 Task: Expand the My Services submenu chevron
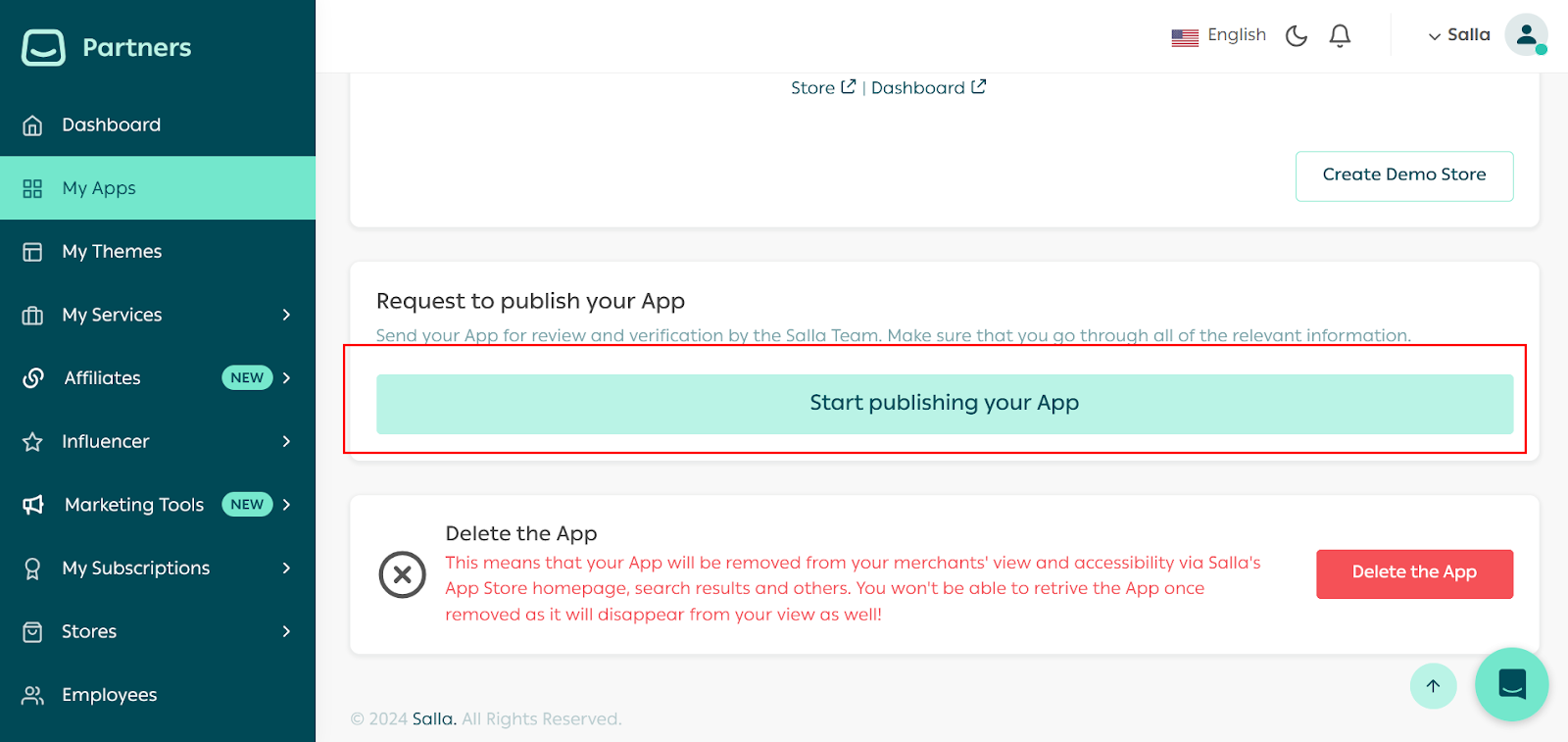[x=286, y=315]
